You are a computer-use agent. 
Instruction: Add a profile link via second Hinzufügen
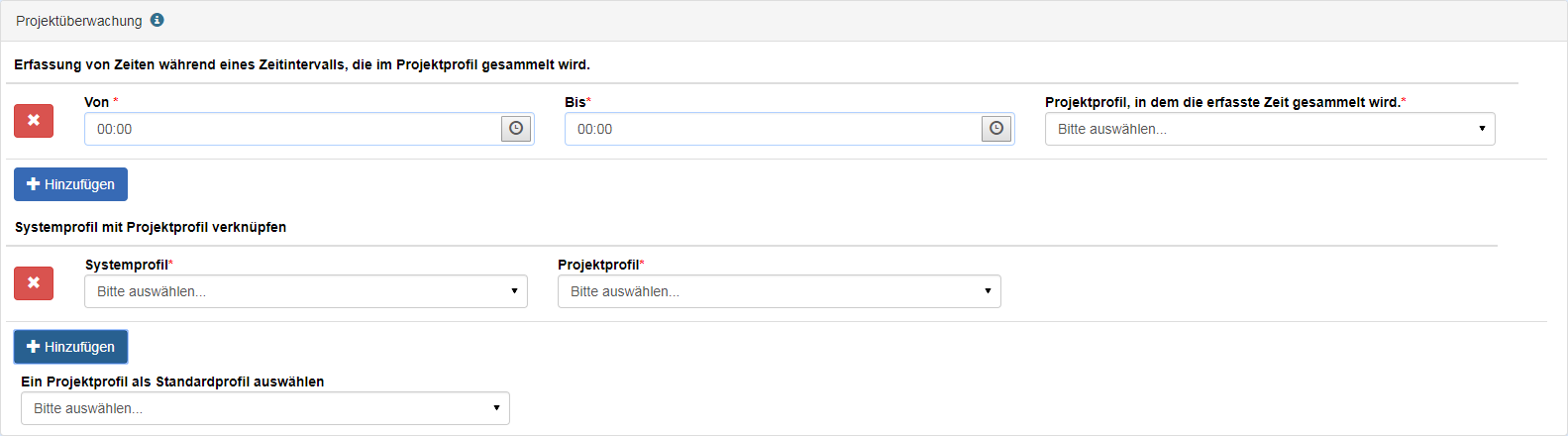70,347
